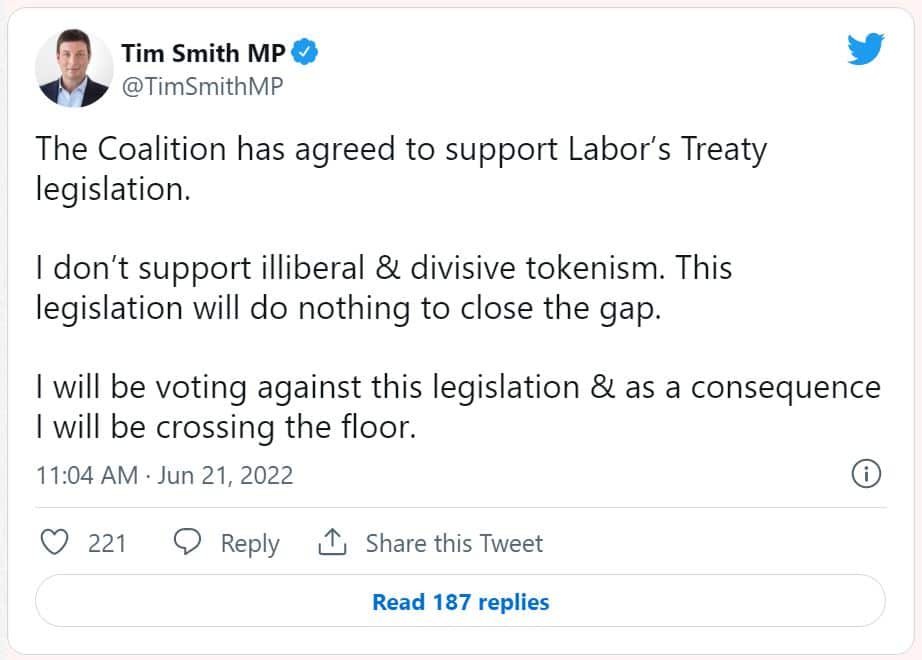Click inside the Read 187 replies bar
This screenshot has width=922, height=660.
tap(460, 602)
